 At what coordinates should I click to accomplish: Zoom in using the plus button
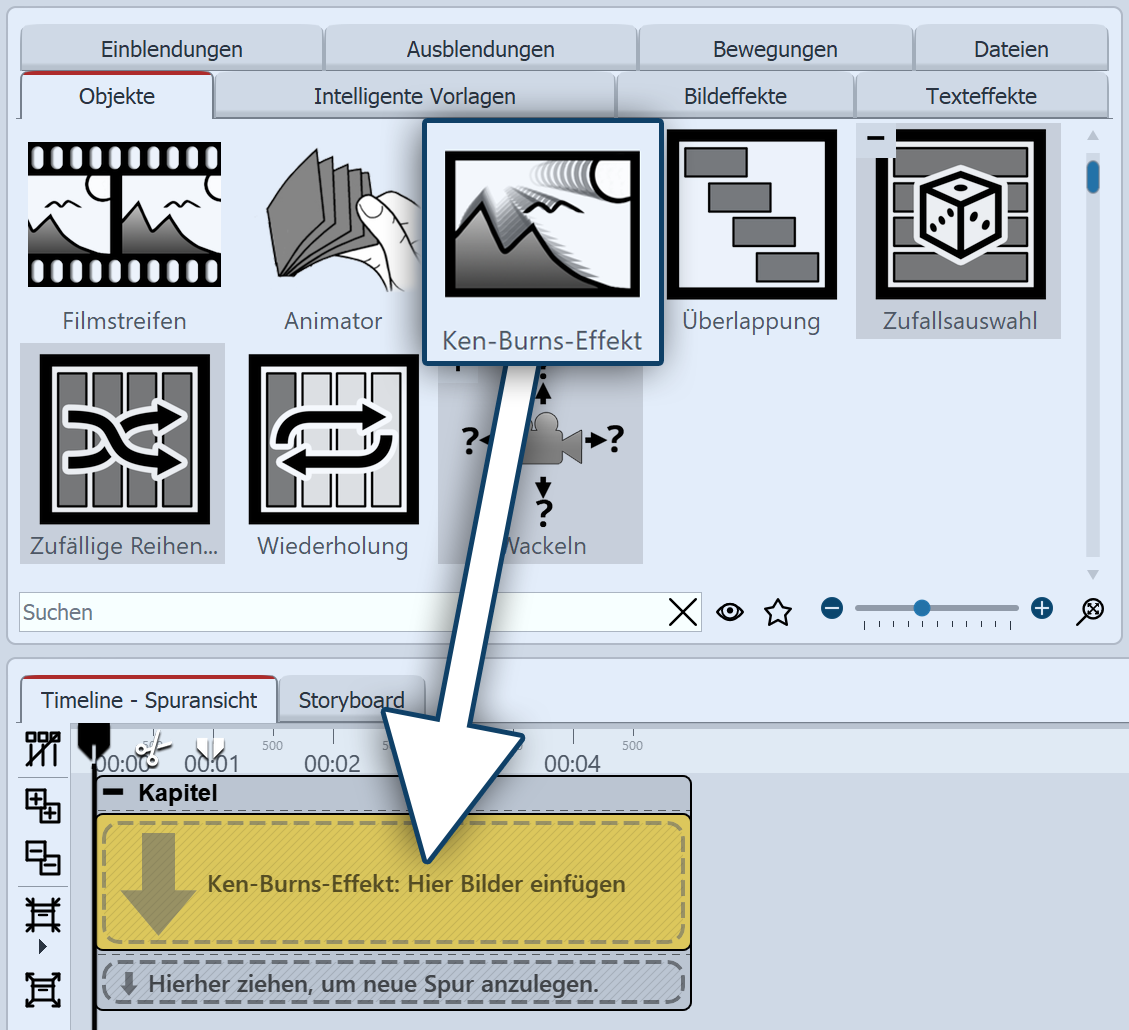1041,608
